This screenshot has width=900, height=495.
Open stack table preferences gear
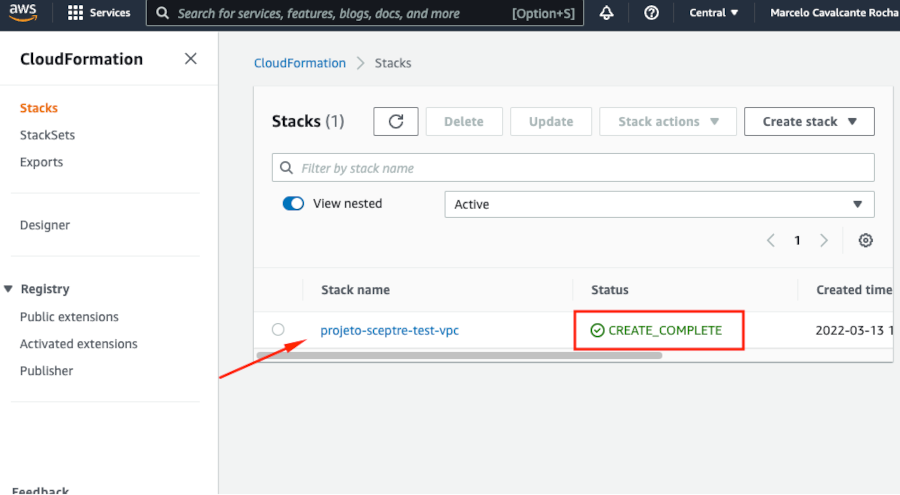coord(866,240)
